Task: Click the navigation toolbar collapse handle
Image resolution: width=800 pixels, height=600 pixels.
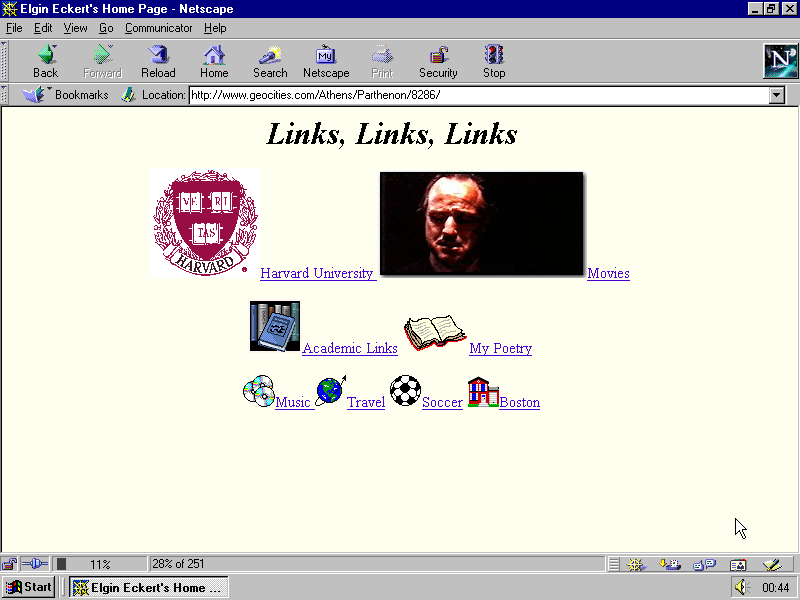Action: tap(4, 61)
